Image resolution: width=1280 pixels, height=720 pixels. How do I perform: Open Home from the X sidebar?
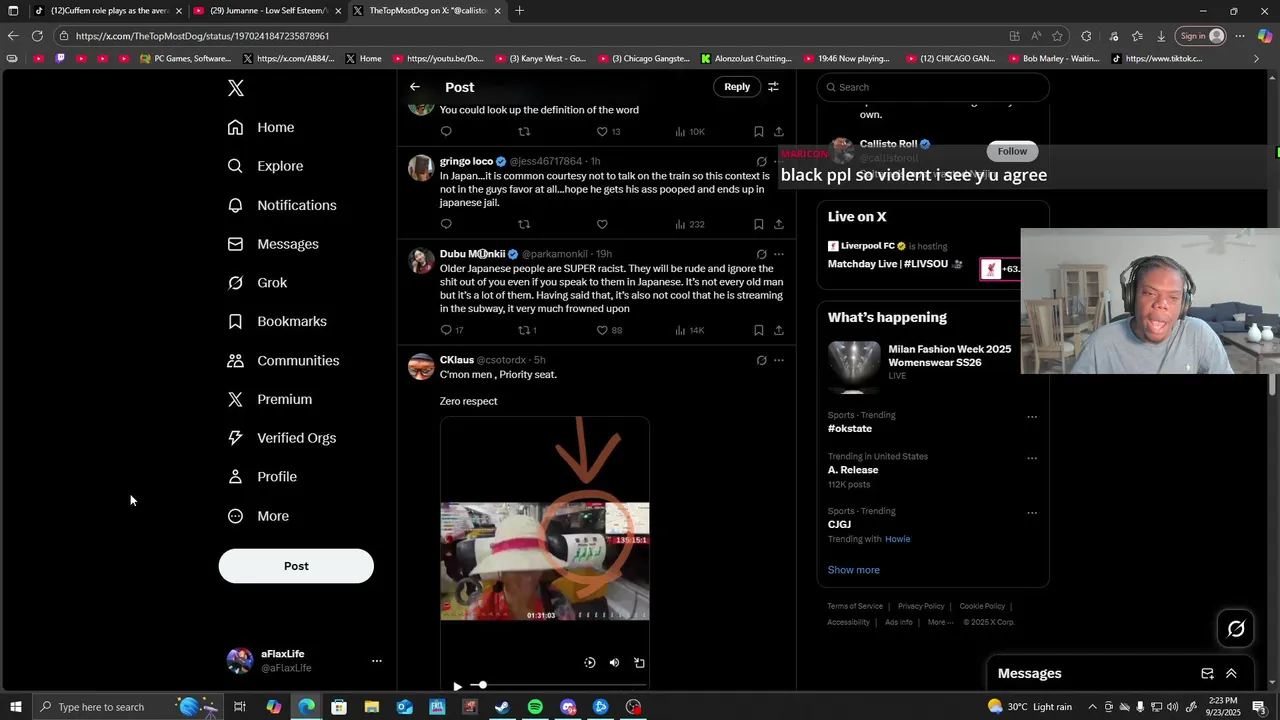click(x=261, y=127)
